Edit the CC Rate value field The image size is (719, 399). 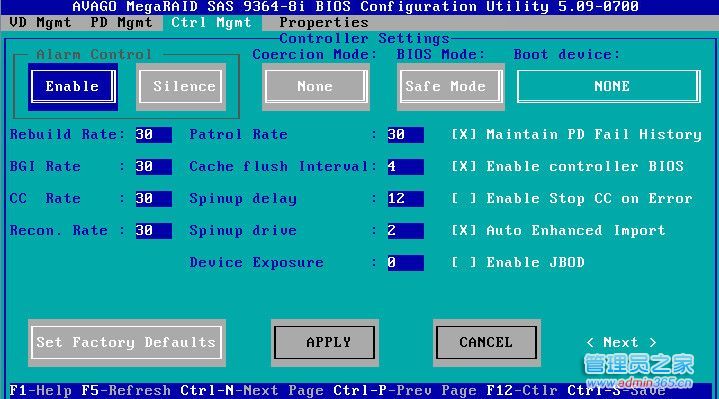(x=154, y=199)
